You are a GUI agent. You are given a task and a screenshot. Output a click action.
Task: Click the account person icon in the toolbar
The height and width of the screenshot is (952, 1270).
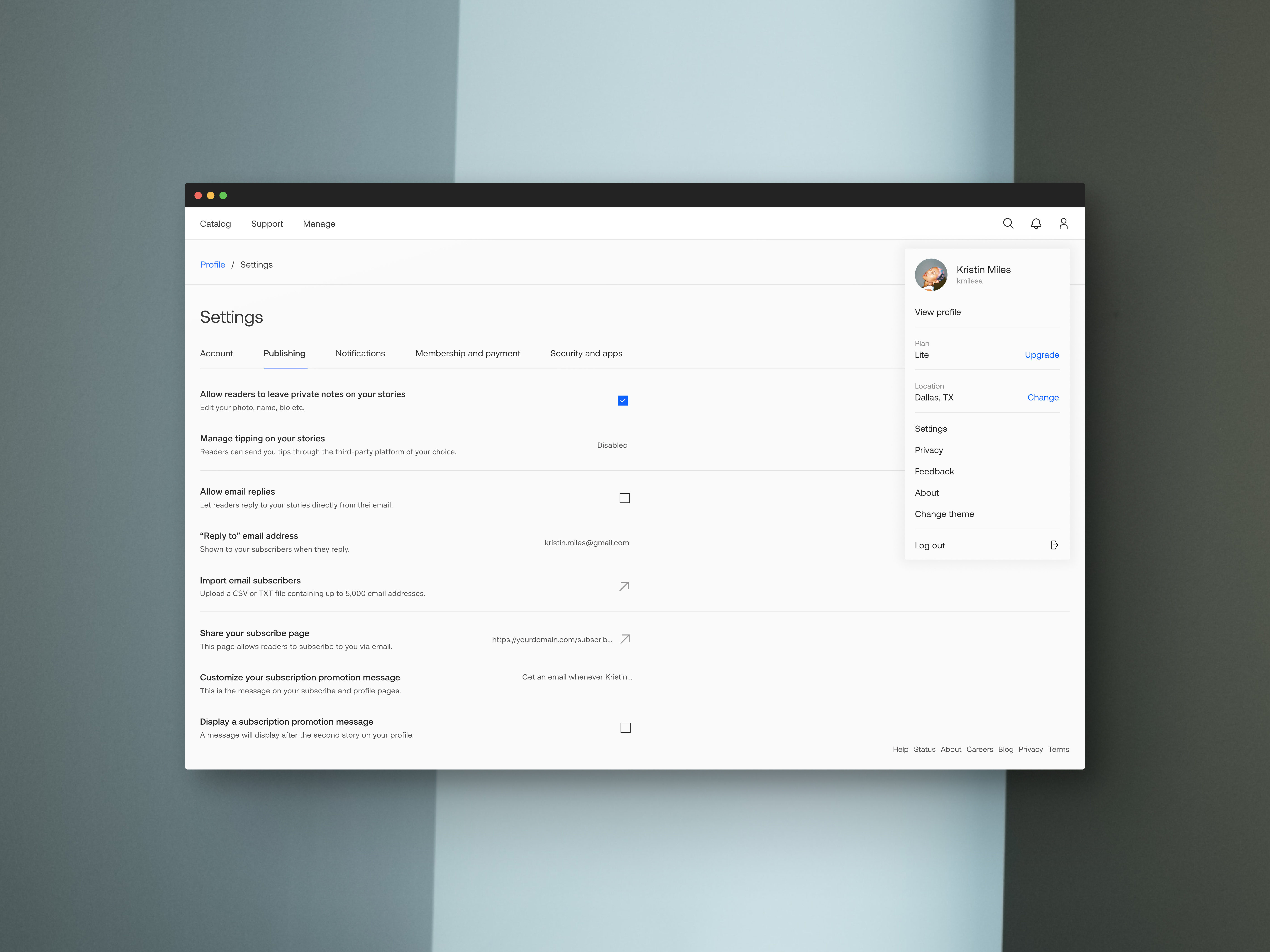click(x=1063, y=223)
